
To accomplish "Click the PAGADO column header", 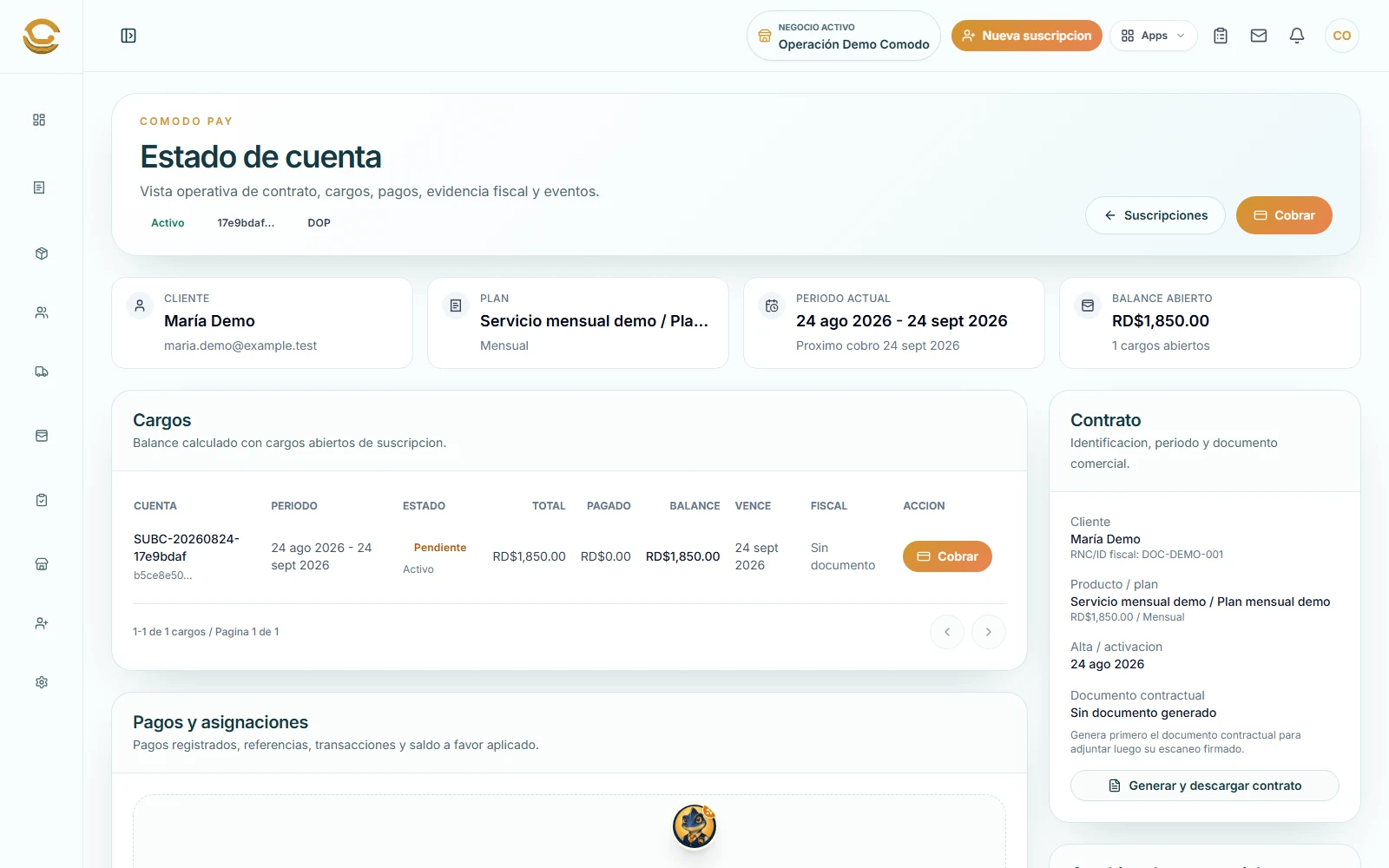I will click(x=609, y=506).
